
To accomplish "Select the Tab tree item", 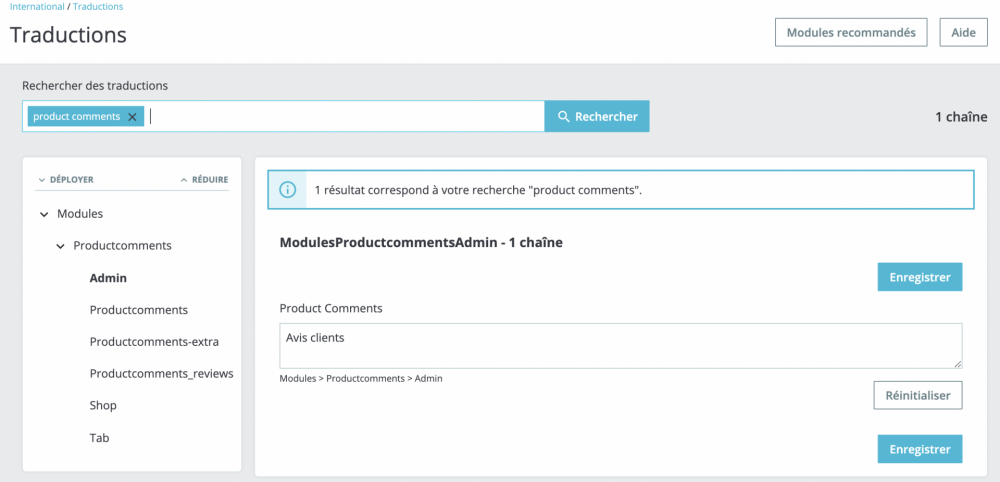I will [x=100, y=438].
